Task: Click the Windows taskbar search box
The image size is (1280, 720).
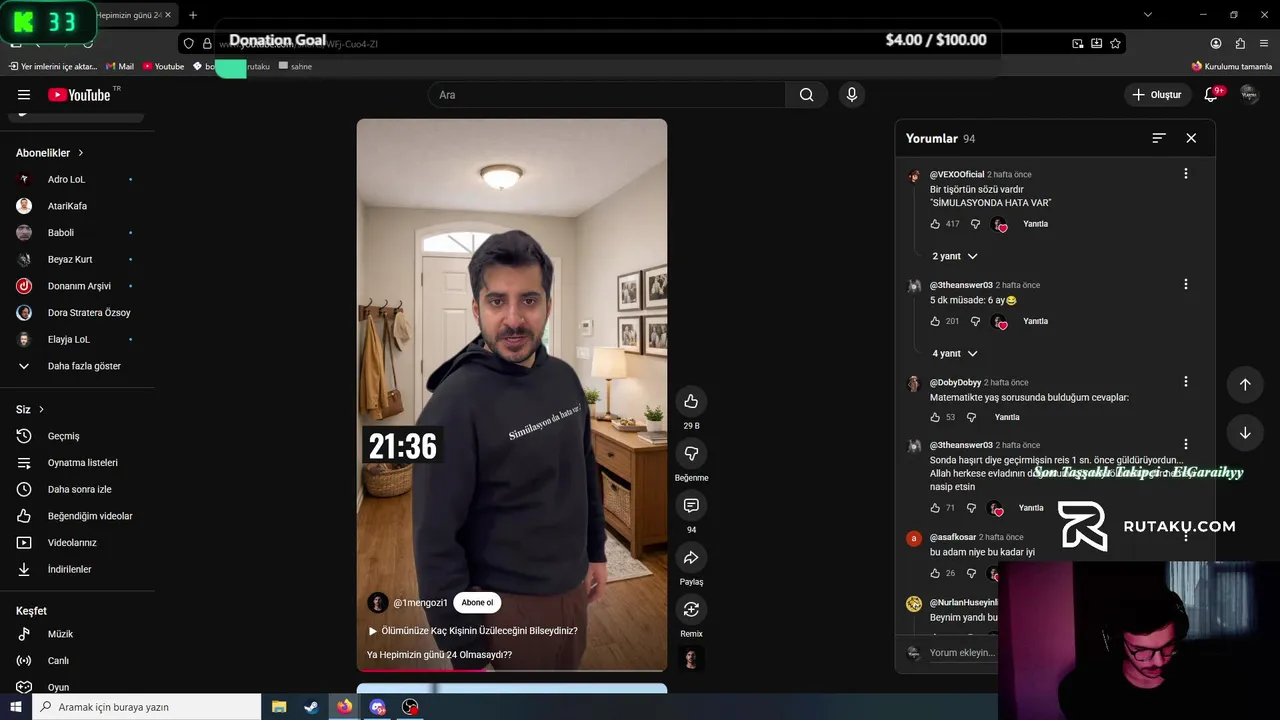Action: (146, 707)
